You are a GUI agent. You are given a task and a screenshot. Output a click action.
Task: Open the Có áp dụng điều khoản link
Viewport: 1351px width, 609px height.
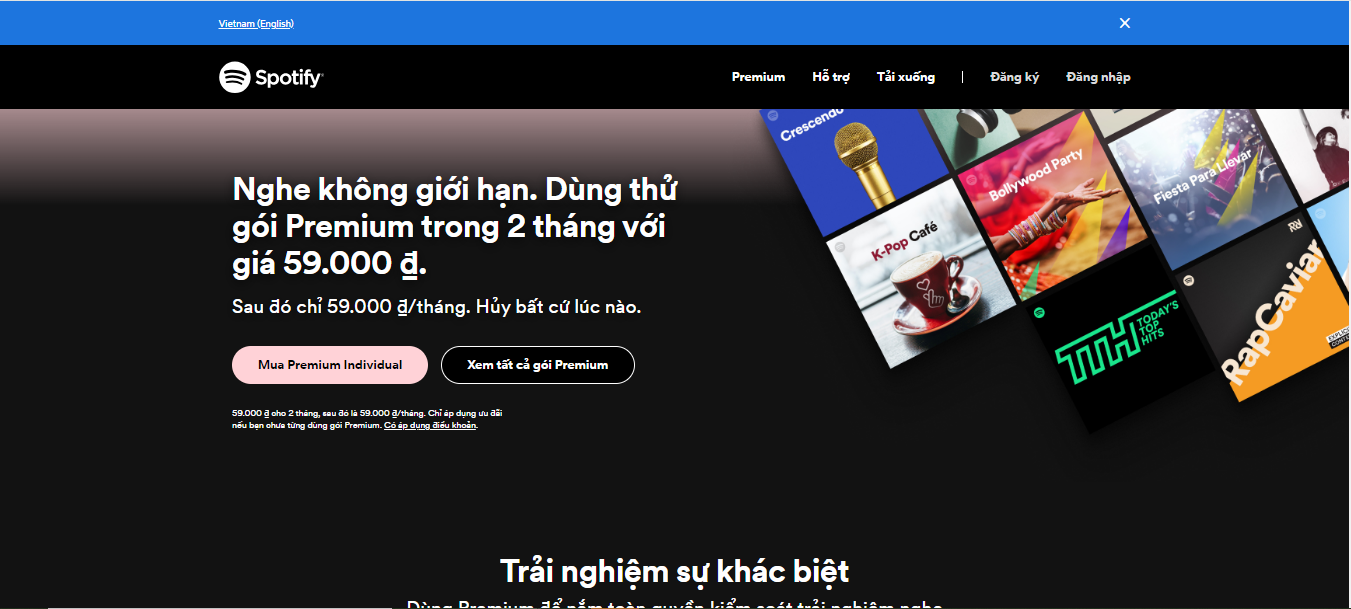[x=430, y=426]
